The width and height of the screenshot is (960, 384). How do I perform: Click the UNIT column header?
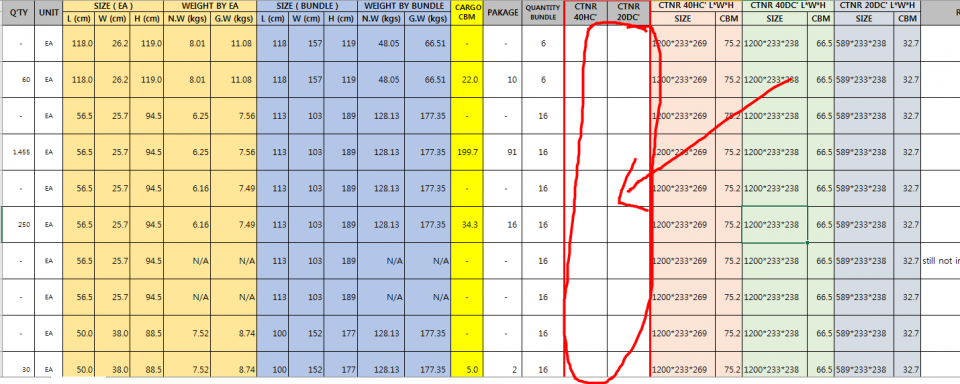49,13
